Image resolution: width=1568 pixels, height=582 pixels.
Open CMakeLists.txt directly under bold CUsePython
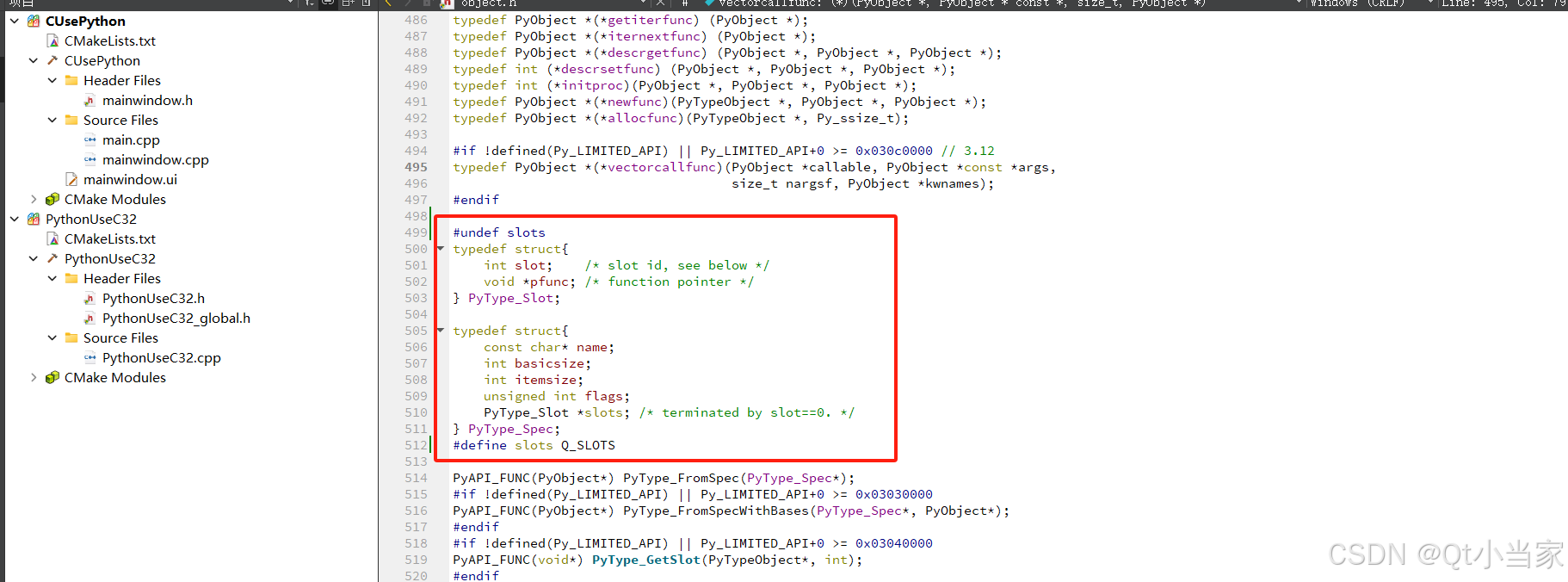[x=110, y=40]
